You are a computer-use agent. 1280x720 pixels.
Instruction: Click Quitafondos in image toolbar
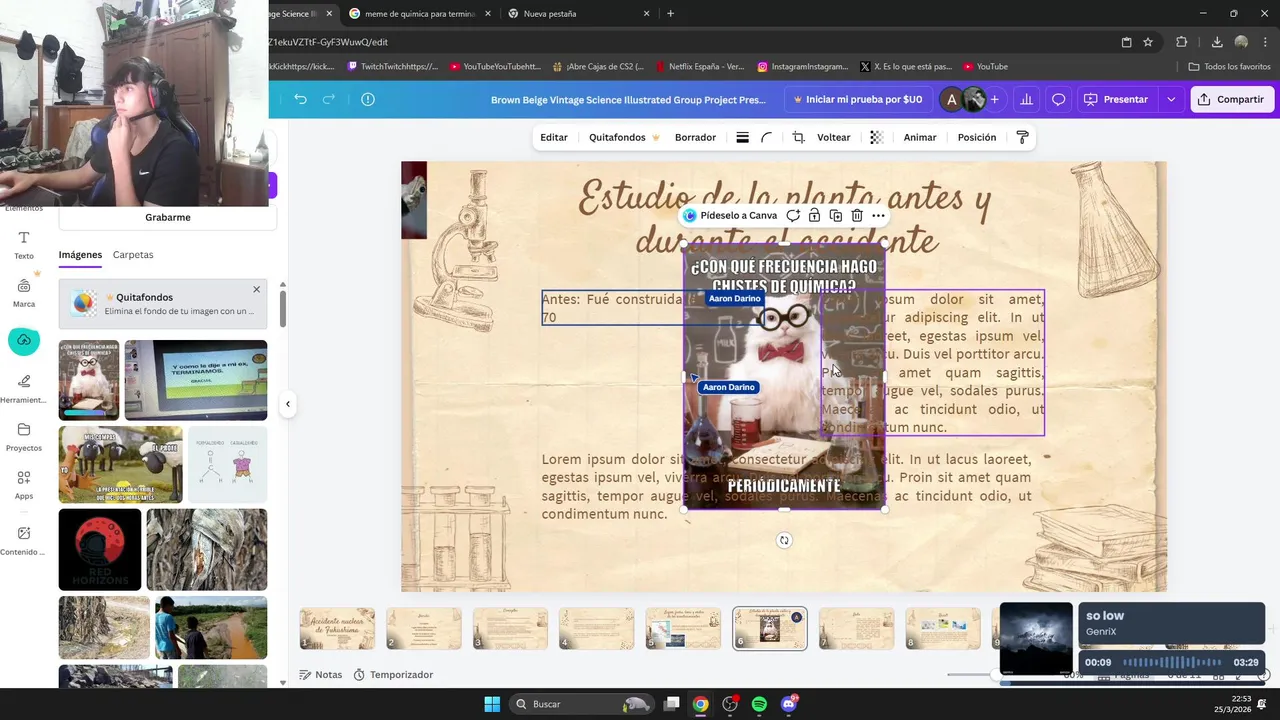[624, 137]
